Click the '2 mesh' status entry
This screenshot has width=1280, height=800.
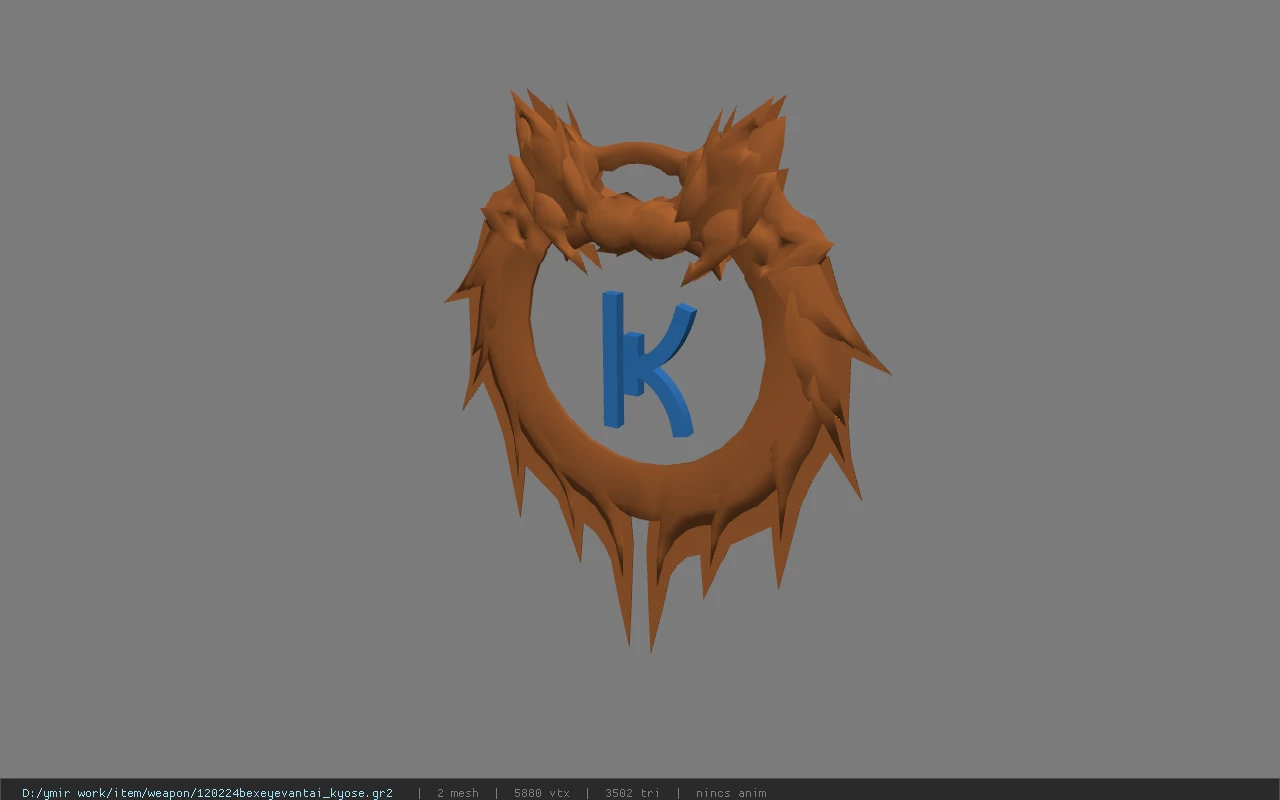(457, 793)
